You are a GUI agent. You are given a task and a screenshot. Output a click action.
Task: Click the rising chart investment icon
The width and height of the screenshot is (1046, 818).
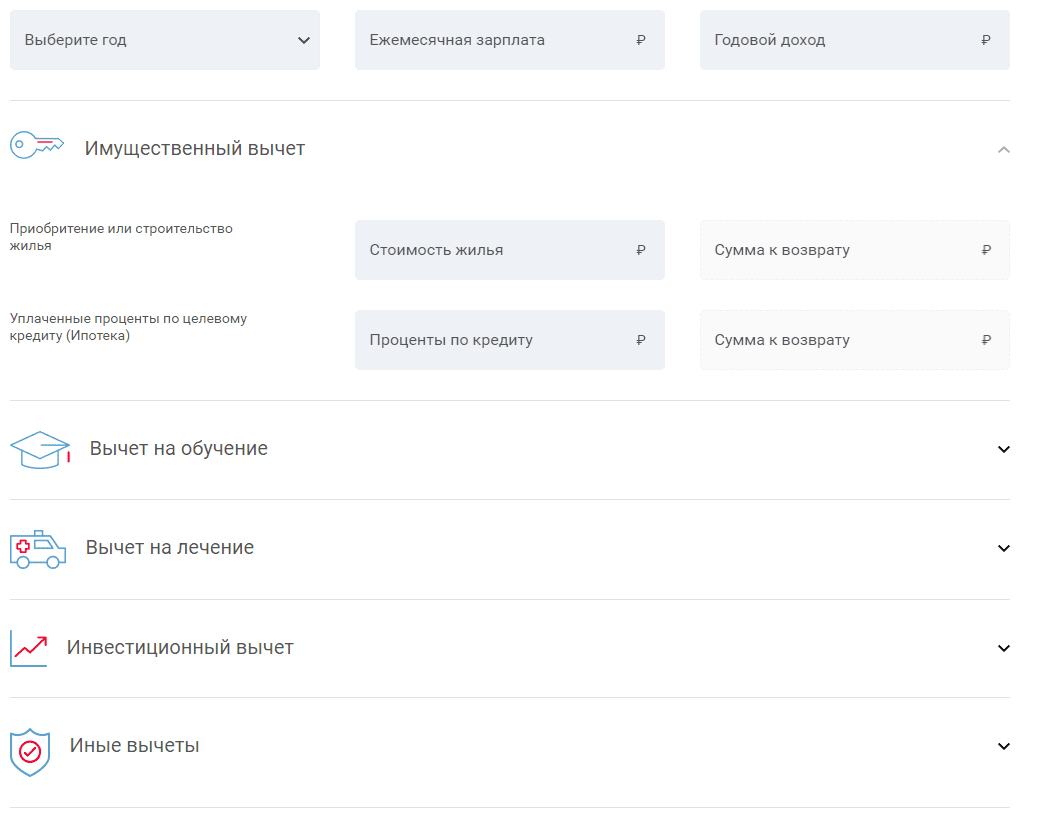click(x=29, y=648)
